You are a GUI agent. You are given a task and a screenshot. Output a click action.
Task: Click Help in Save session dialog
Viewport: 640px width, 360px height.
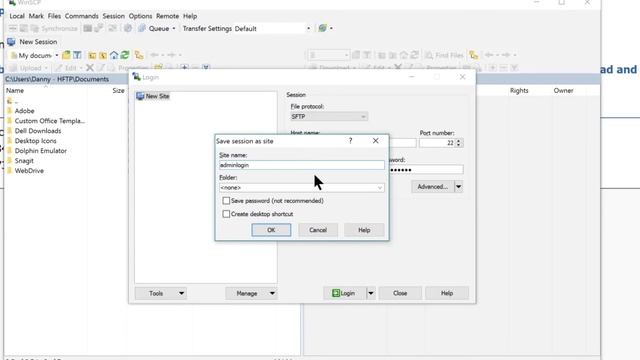[x=364, y=230]
